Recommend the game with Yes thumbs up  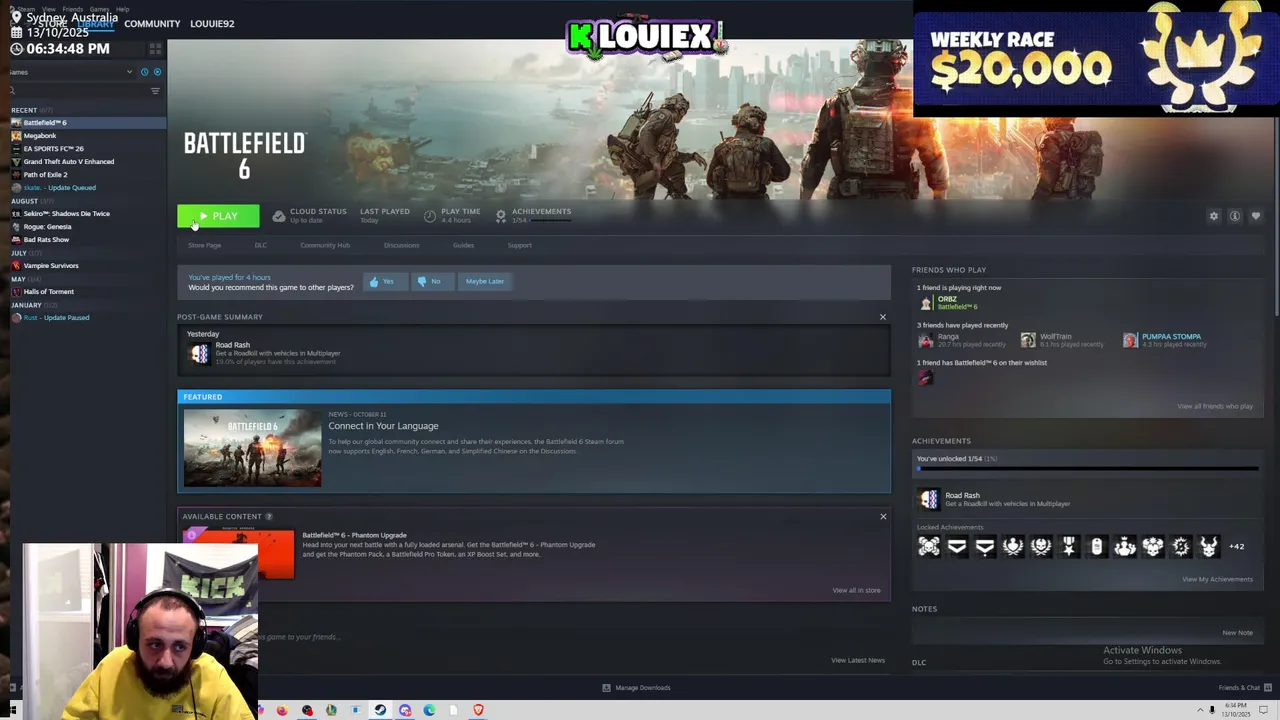(x=384, y=282)
